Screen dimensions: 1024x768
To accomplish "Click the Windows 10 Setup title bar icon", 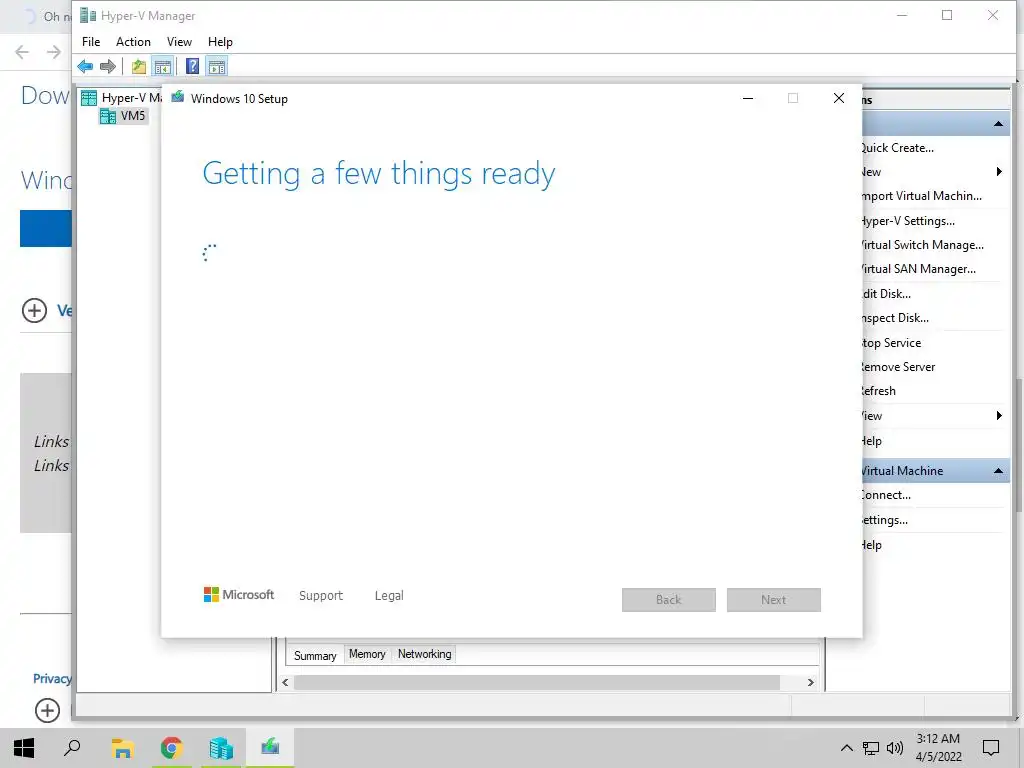I will (x=178, y=97).
